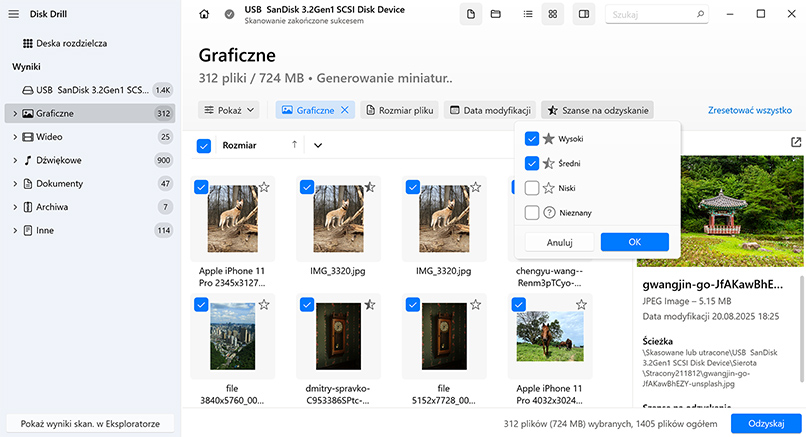Click Pokaż wyniki skan. w Eksploratorze

(90, 424)
